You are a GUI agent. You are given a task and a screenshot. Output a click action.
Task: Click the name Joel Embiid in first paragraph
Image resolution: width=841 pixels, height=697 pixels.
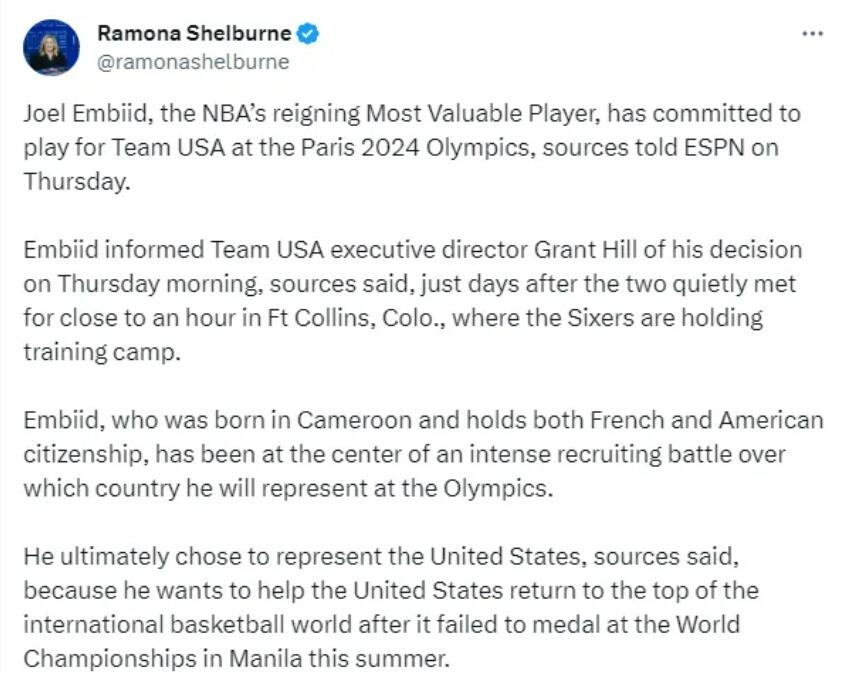85,113
